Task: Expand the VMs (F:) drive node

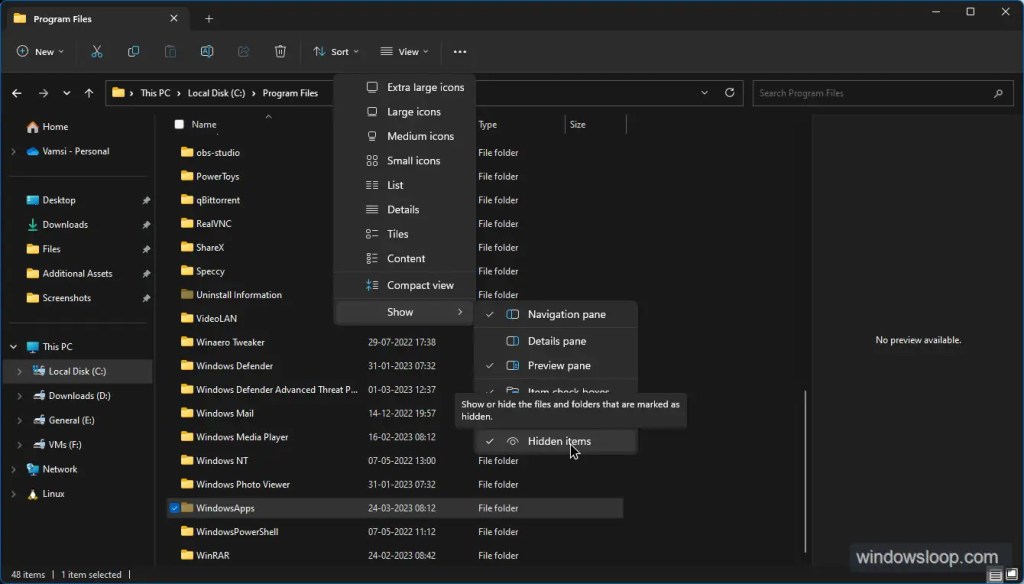Action: (x=19, y=445)
